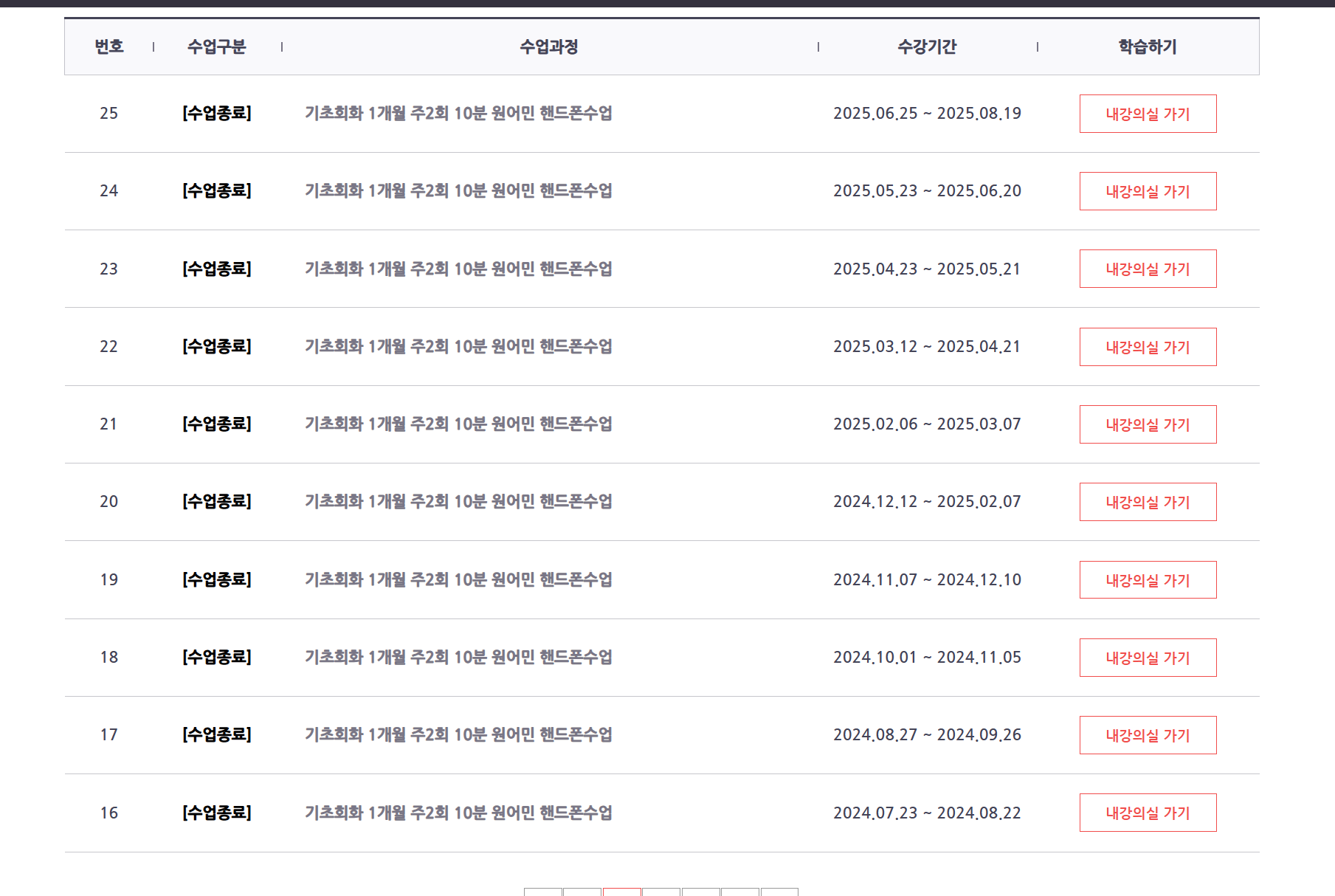
Task: Open course title dated 2024.08.27 ~ 2024.09.26
Action: (458, 734)
